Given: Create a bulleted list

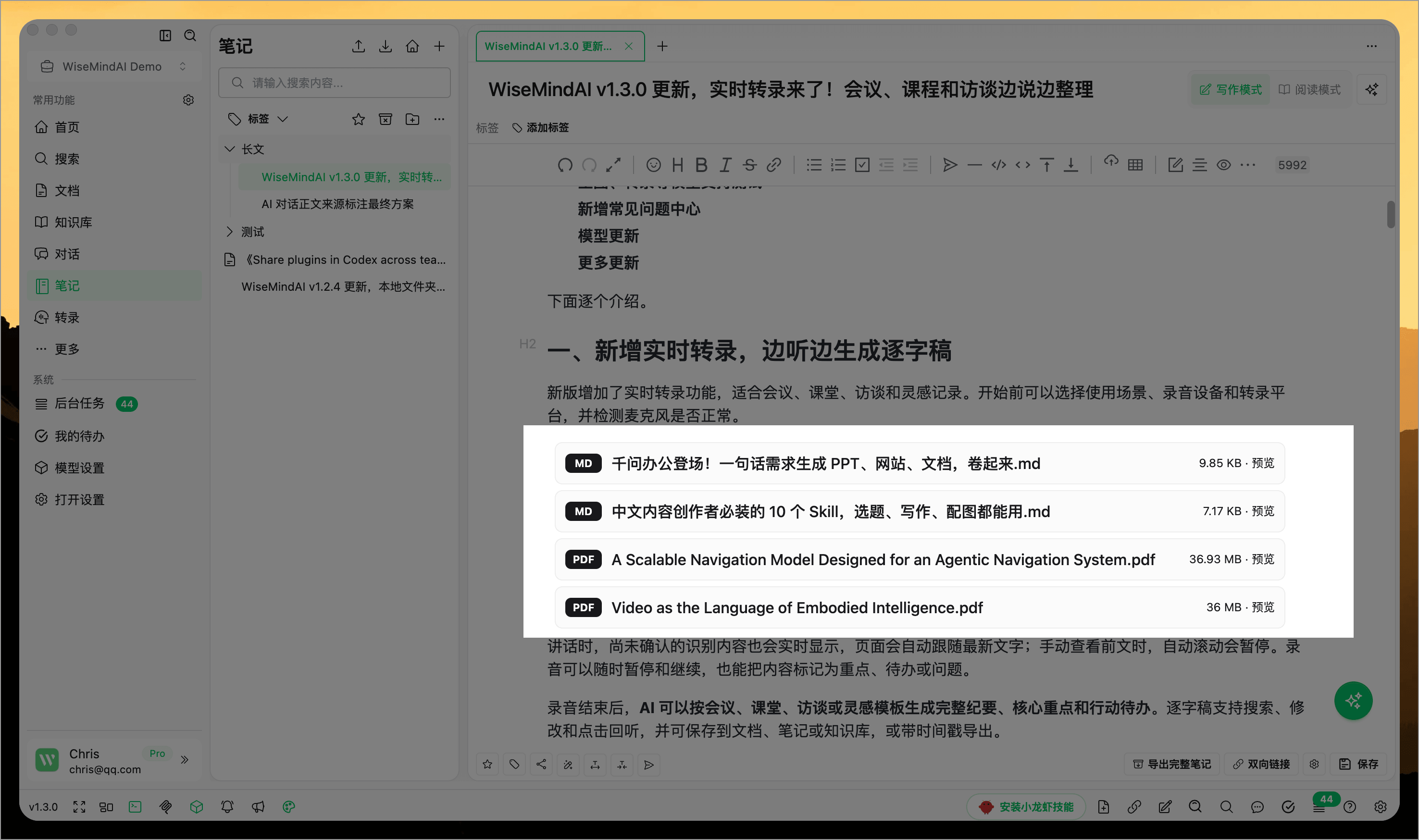Looking at the screenshot, I should 814,165.
